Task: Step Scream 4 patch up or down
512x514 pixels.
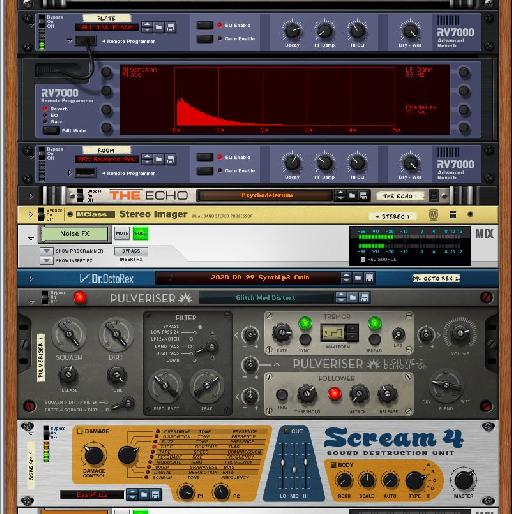Action: click(132, 494)
